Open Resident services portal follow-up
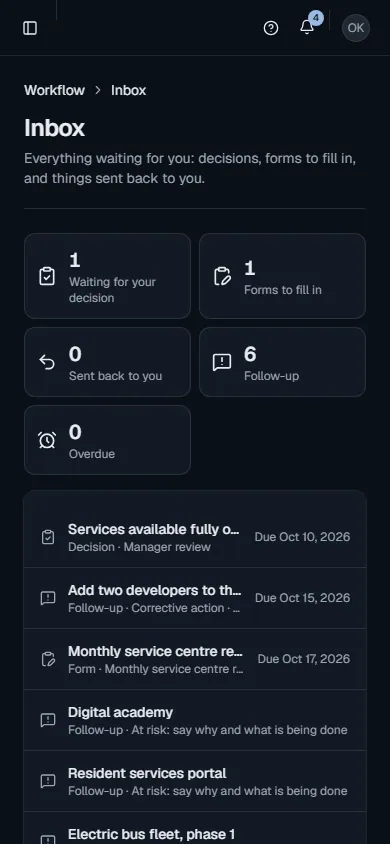This screenshot has width=390, height=844. tap(195, 781)
